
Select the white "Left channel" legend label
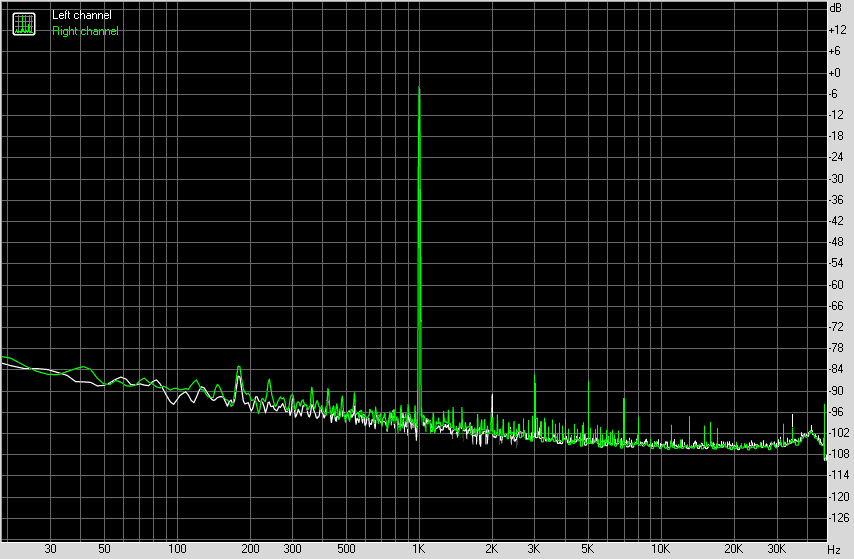[x=82, y=15]
